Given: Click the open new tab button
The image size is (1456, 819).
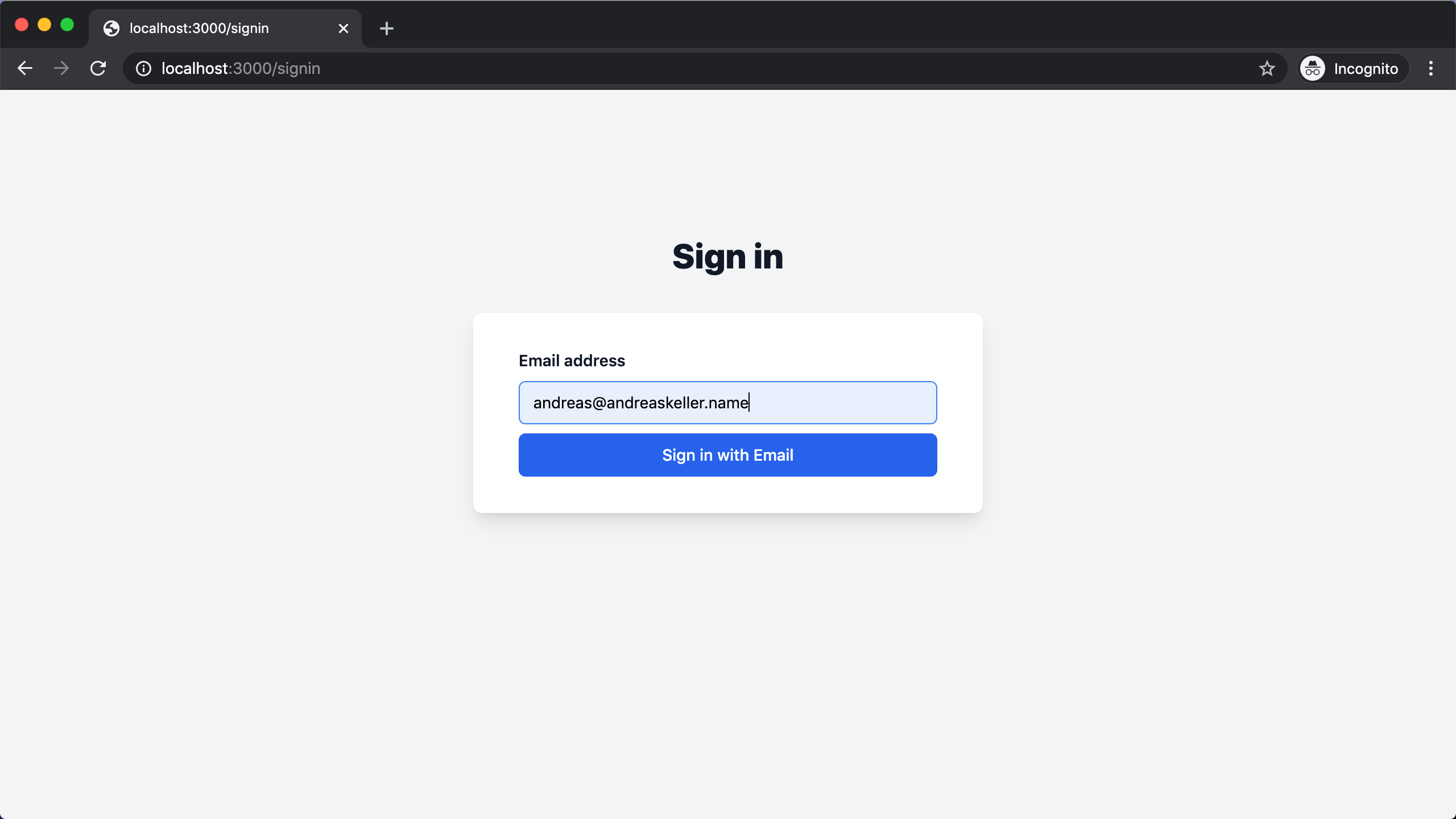Looking at the screenshot, I should pos(388,28).
